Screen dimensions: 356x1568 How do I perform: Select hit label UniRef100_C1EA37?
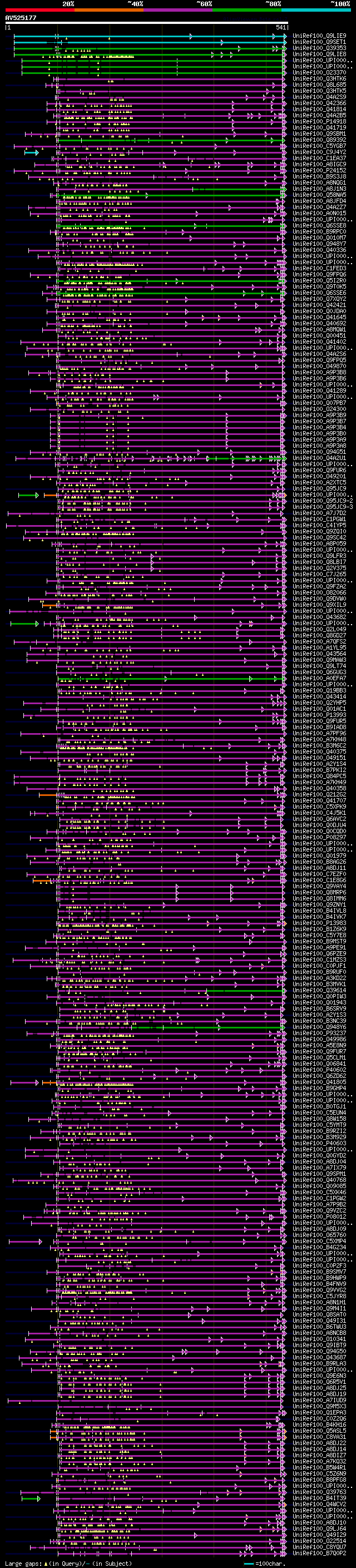pyautogui.click(x=319, y=159)
